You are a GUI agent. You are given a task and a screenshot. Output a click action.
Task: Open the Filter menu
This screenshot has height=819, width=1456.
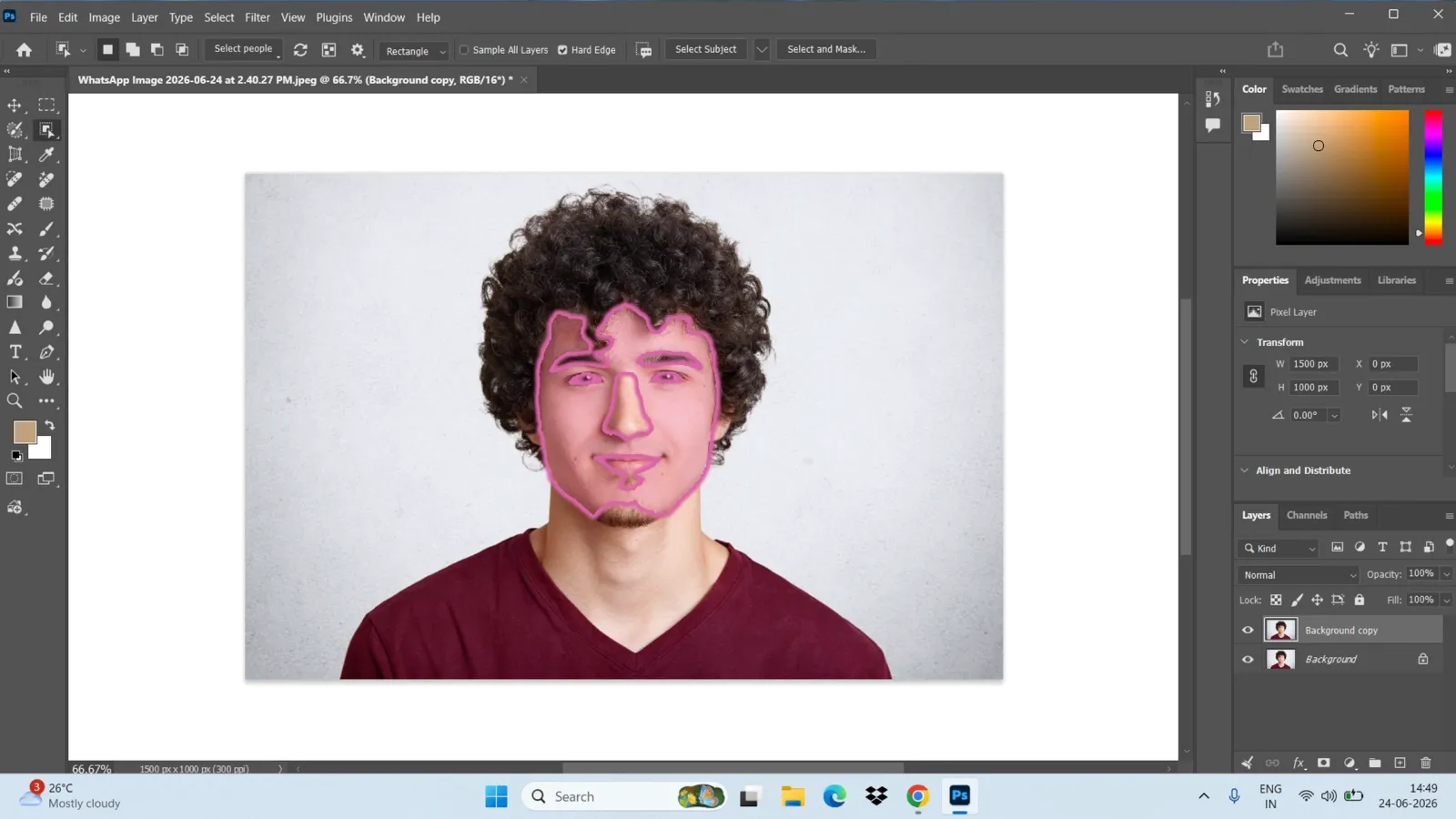258,17
